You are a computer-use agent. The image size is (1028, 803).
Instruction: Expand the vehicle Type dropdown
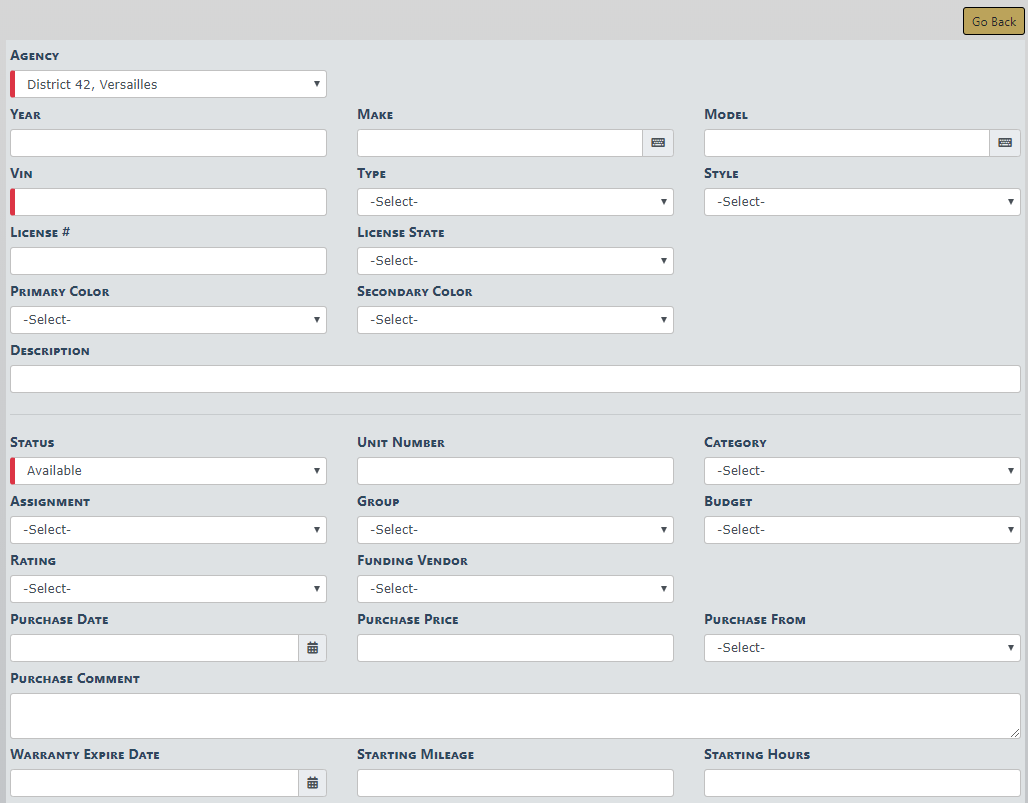515,202
